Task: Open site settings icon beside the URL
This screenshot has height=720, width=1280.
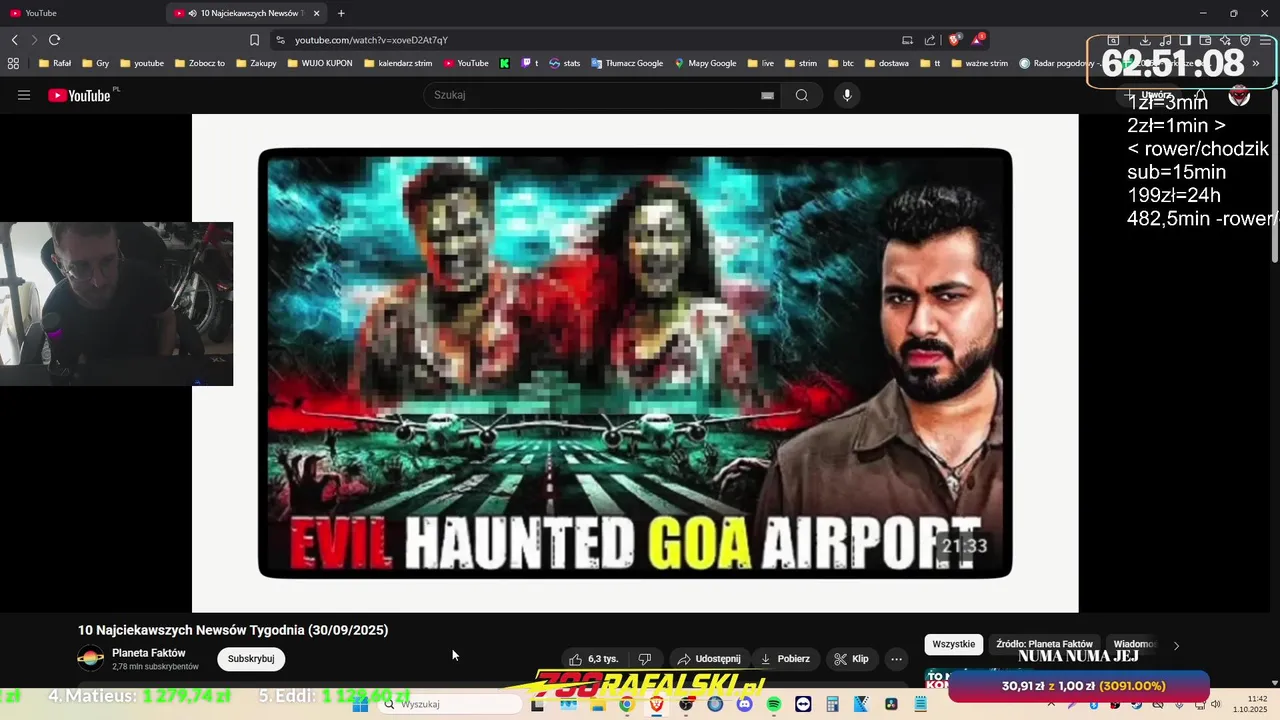Action: click(x=281, y=40)
